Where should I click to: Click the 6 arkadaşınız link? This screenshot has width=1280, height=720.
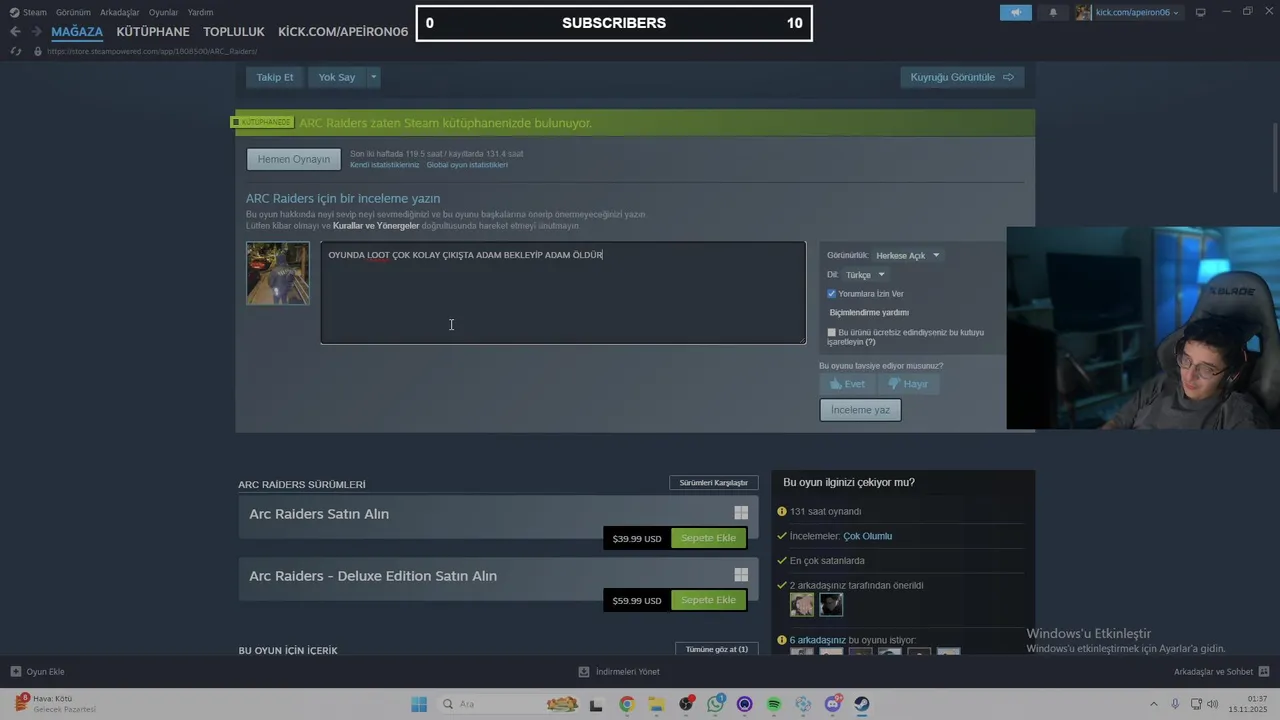(818, 640)
